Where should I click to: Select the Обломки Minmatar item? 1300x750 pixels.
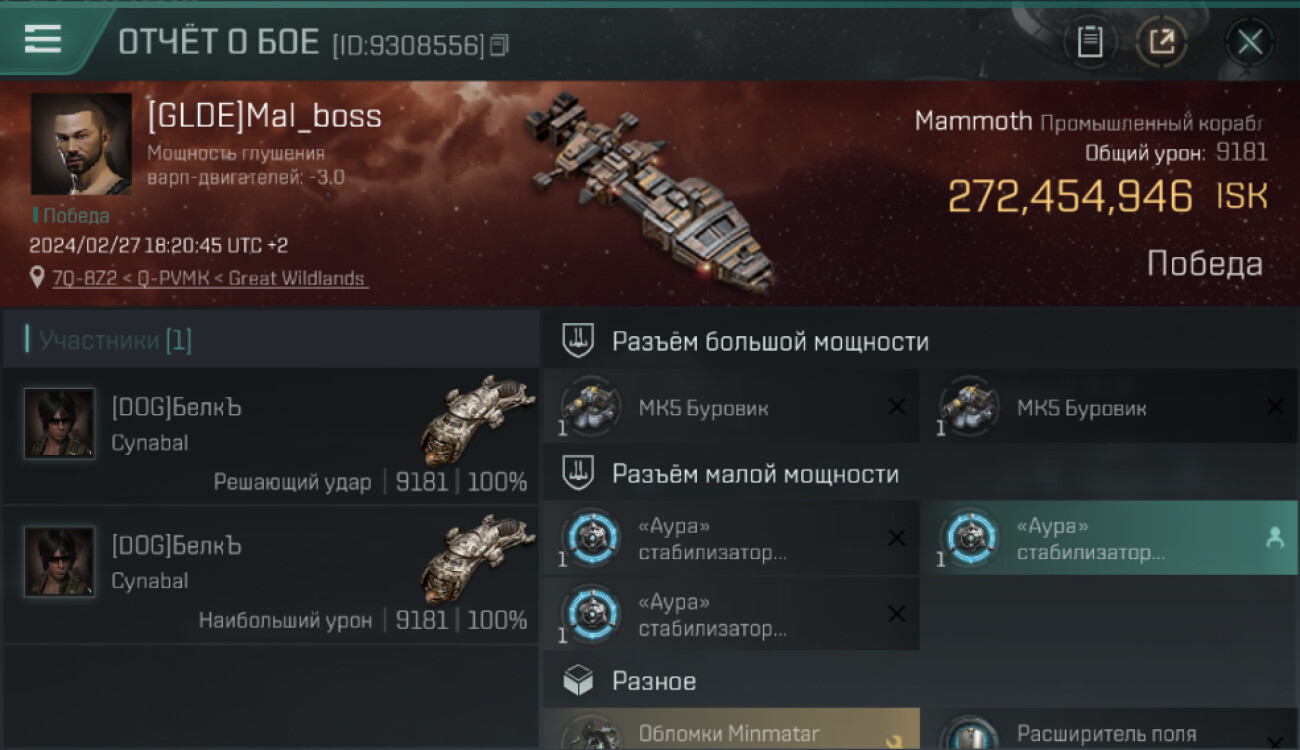pos(731,729)
